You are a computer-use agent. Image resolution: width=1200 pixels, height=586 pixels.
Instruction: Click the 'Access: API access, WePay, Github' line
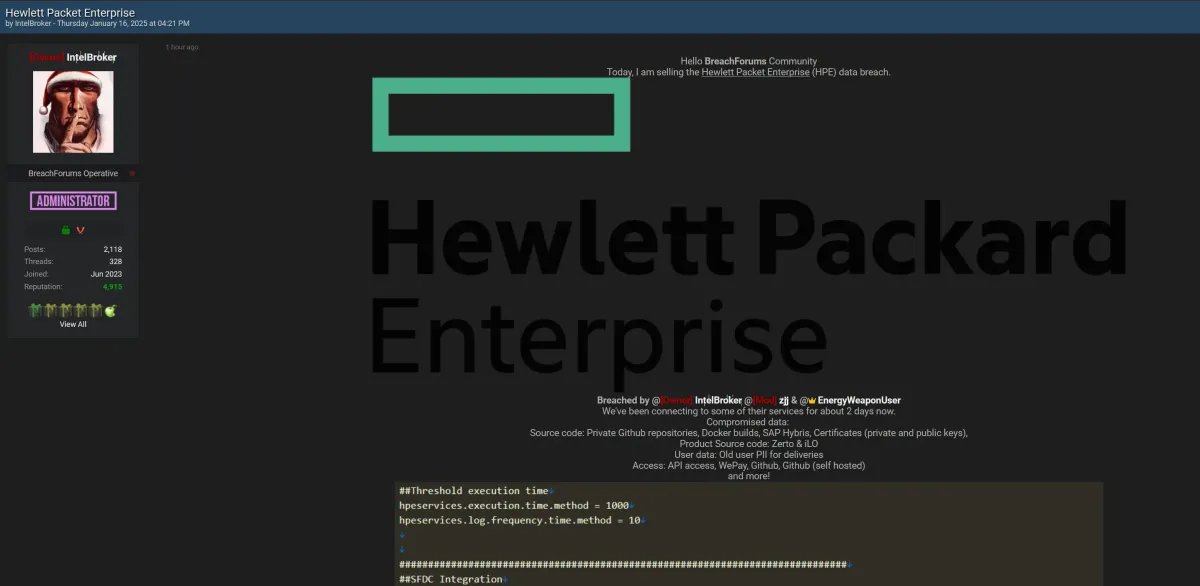tap(749, 466)
